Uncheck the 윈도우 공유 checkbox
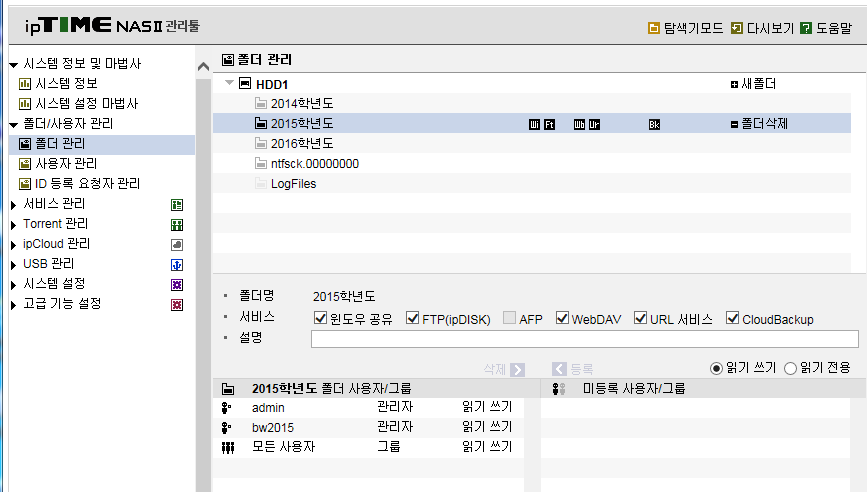Image resolution: width=867 pixels, height=492 pixels. pyautogui.click(x=320, y=318)
